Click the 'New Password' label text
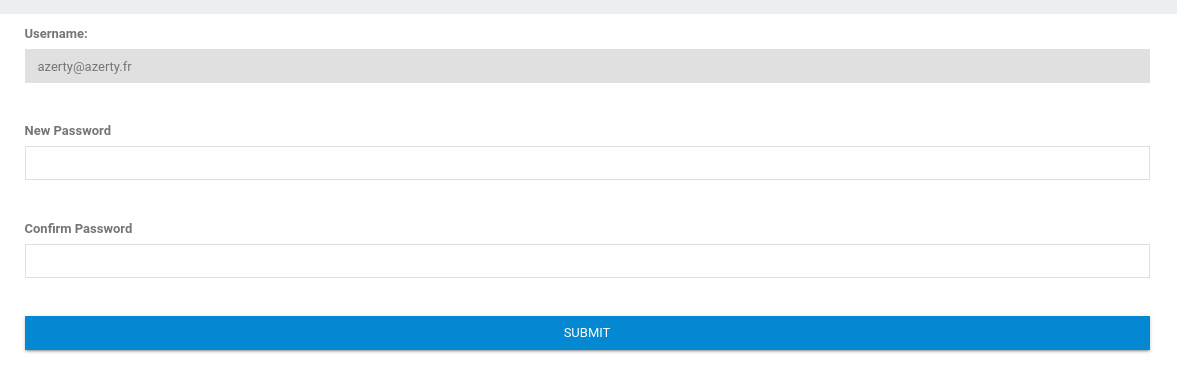The width and height of the screenshot is (1177, 377). coord(68,131)
